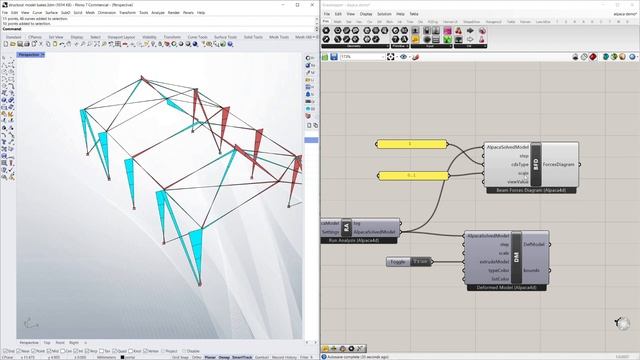Open the Analyze menu in Rhino
Screen dimensions: 640x360
(x=158, y=13)
